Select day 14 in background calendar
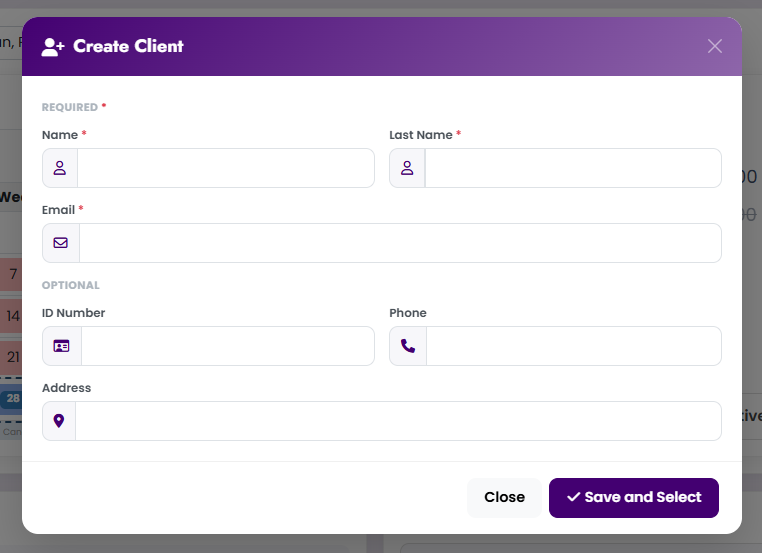 pyautogui.click(x=12, y=316)
